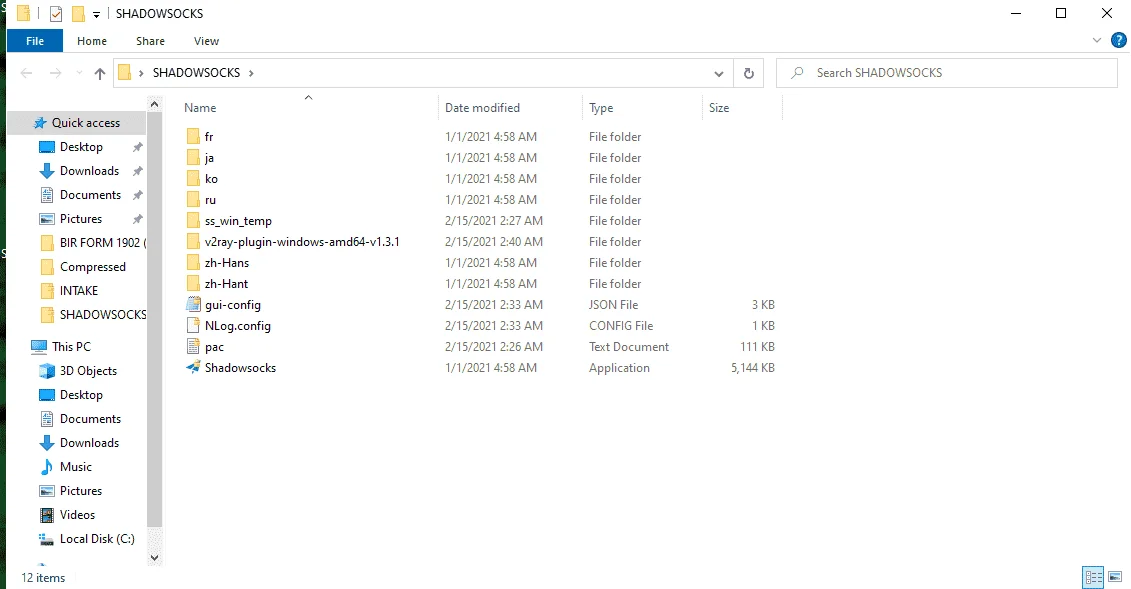1131x589 pixels.
Task: Open Pictures pinned under Quick access
Action: pos(81,218)
